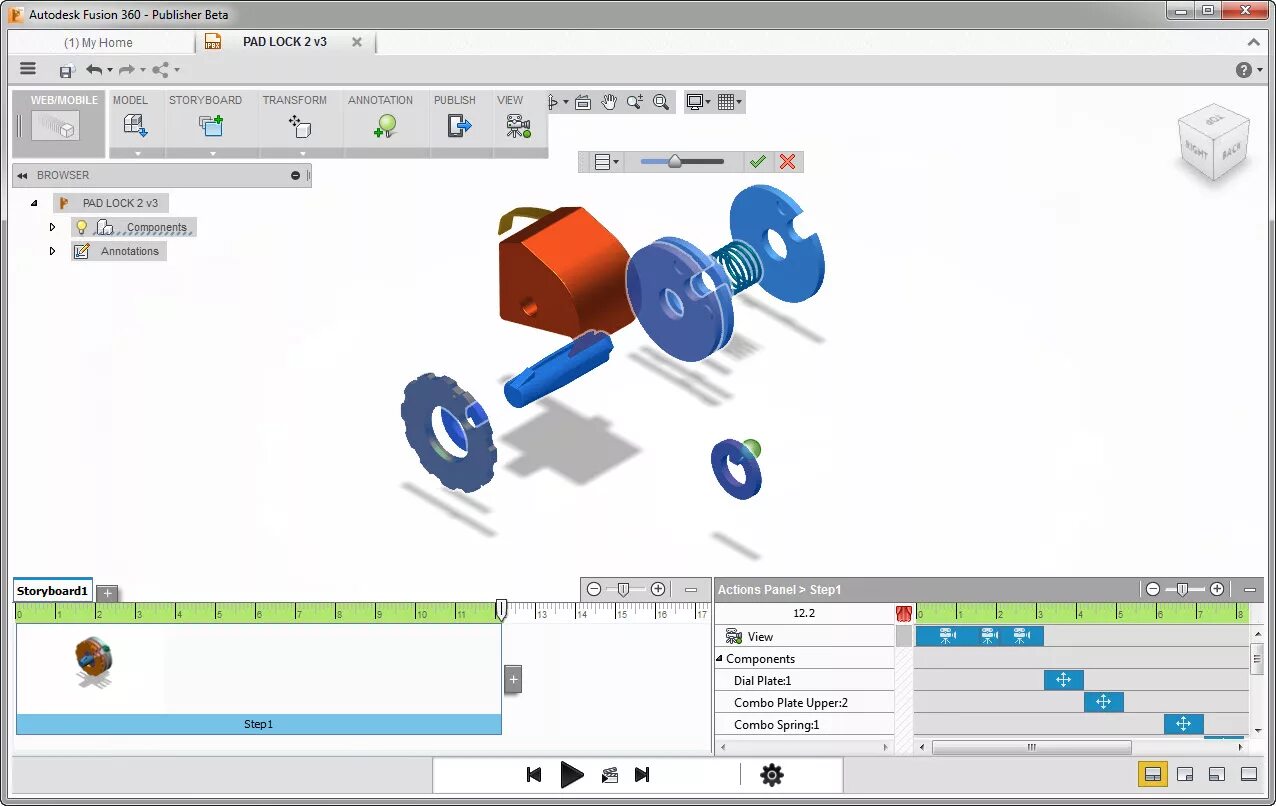Expand the Transform panel dropdown arrow
The height and width of the screenshot is (806, 1276).
[x=302, y=154]
